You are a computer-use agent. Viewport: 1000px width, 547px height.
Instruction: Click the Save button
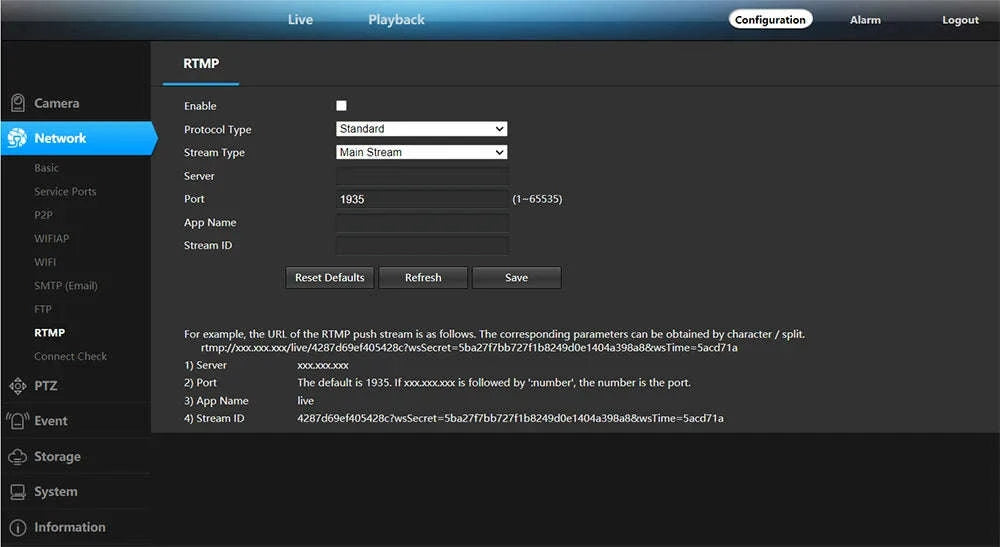(x=516, y=277)
